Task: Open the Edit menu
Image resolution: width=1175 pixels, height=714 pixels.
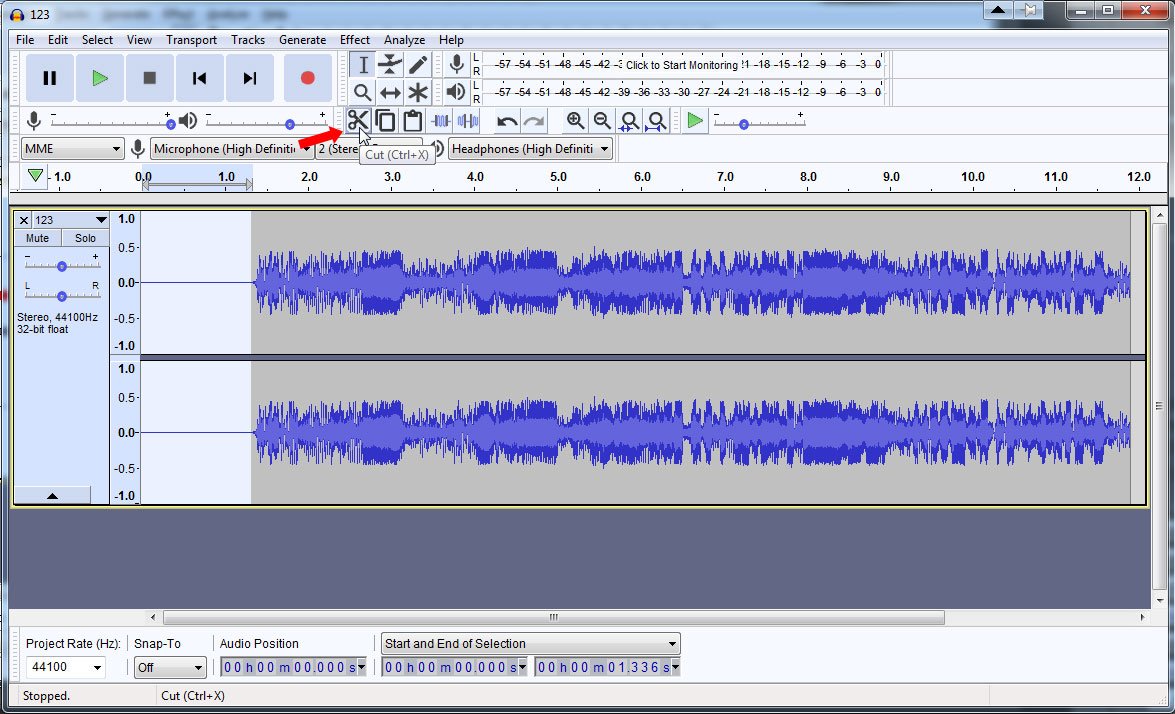Action: (58, 40)
